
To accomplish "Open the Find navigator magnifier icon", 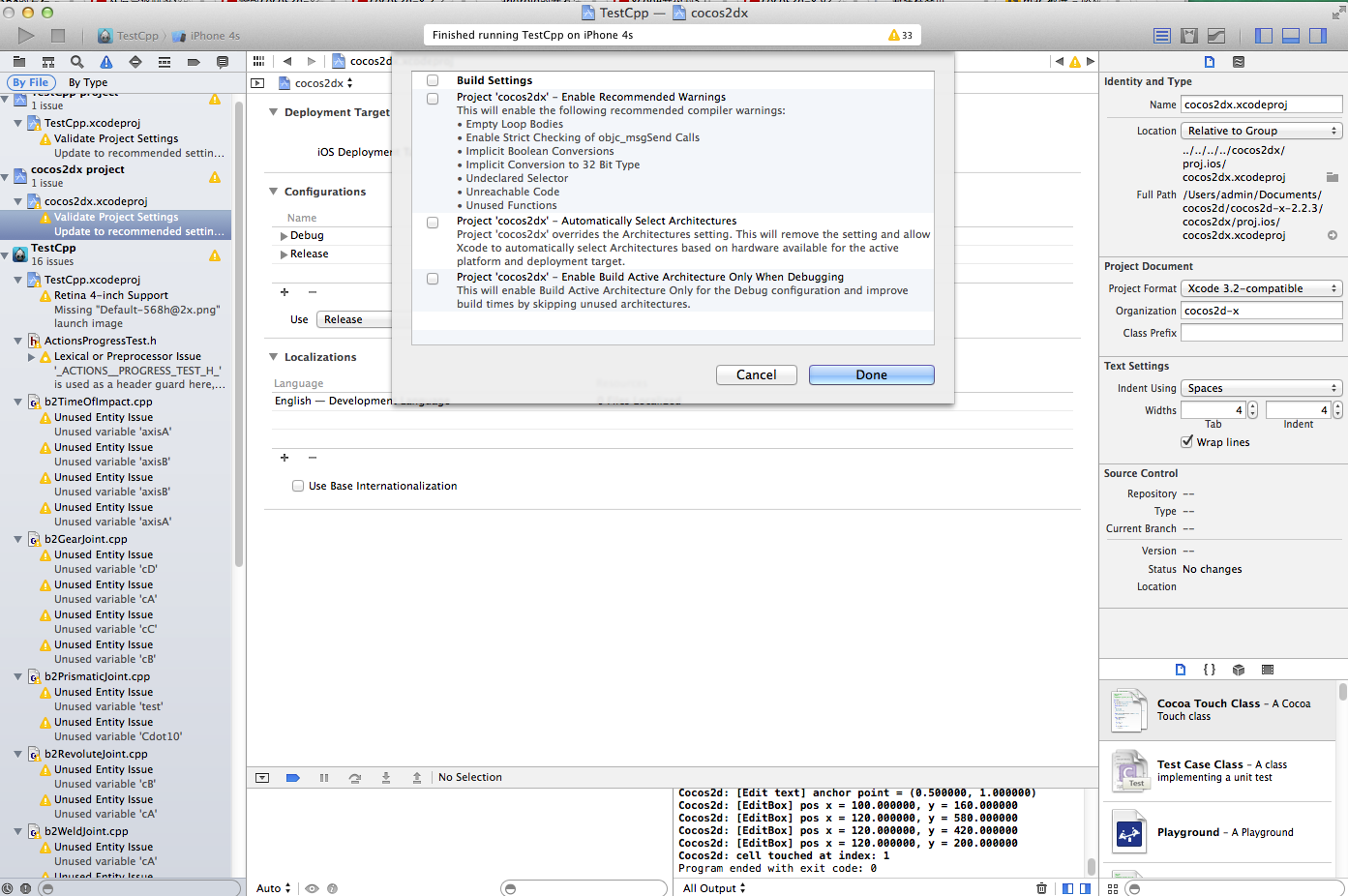I will 76,62.
